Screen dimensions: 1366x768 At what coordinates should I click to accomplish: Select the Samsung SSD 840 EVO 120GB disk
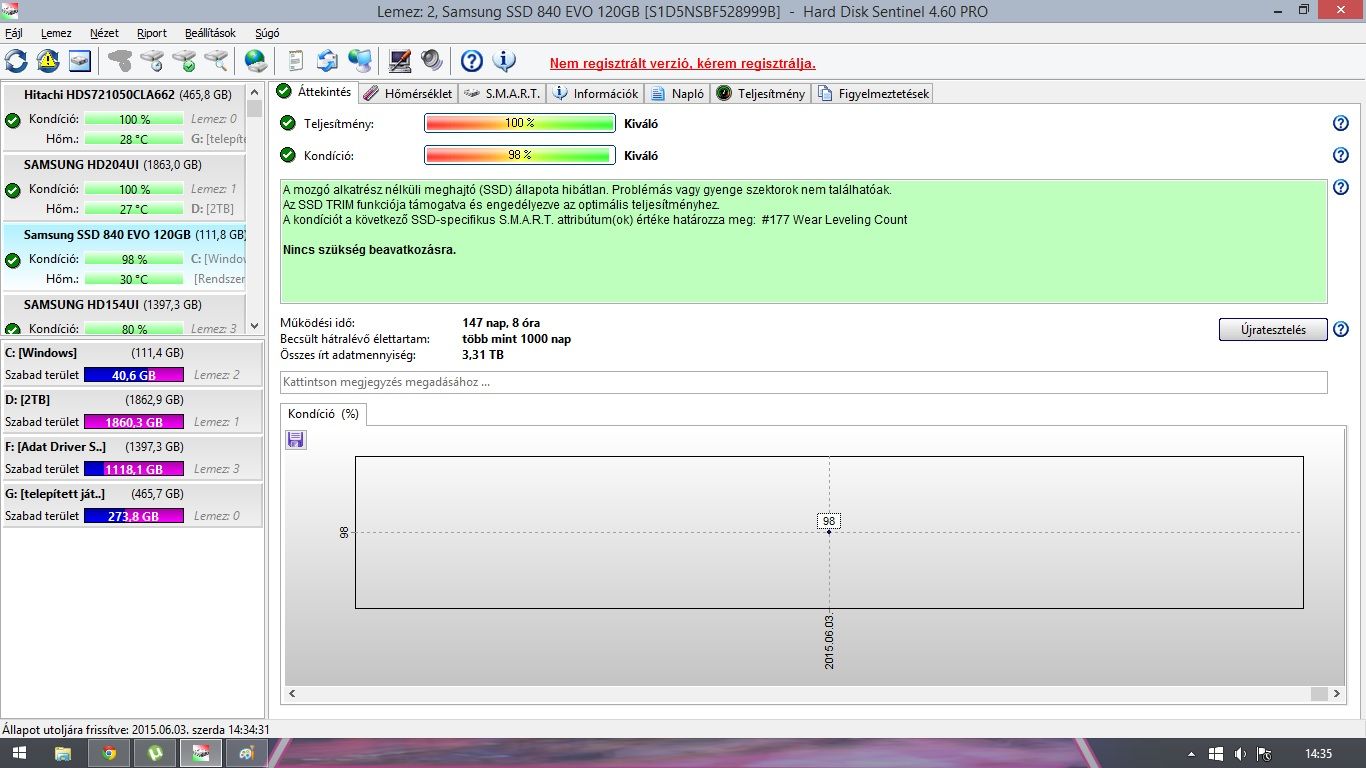125,257
